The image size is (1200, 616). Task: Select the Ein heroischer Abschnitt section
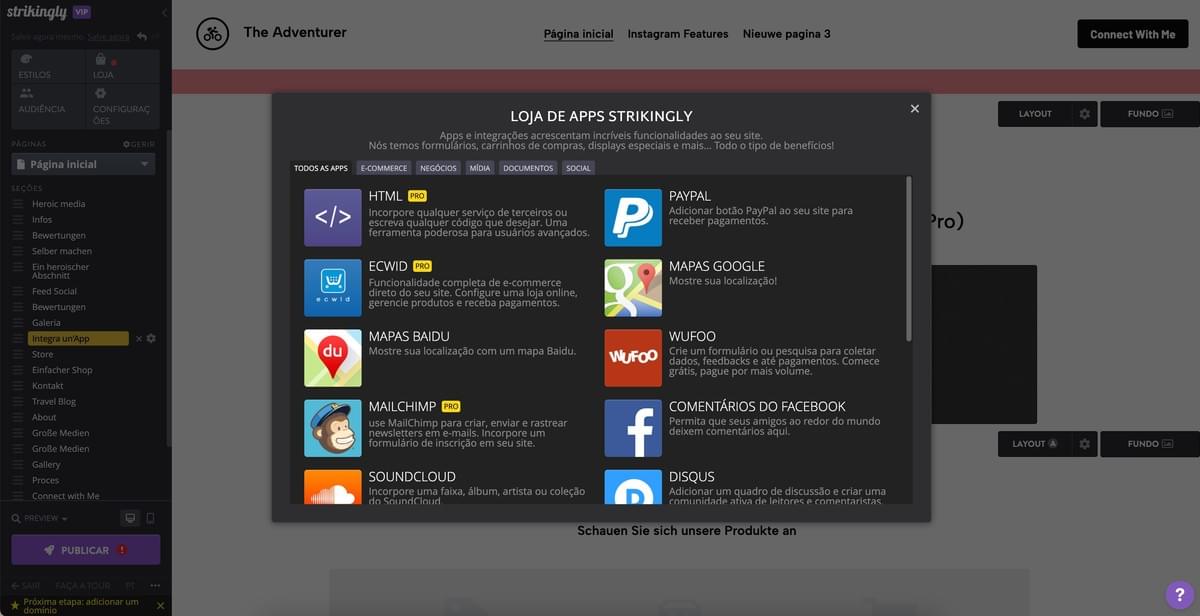pyautogui.click(x=61, y=272)
